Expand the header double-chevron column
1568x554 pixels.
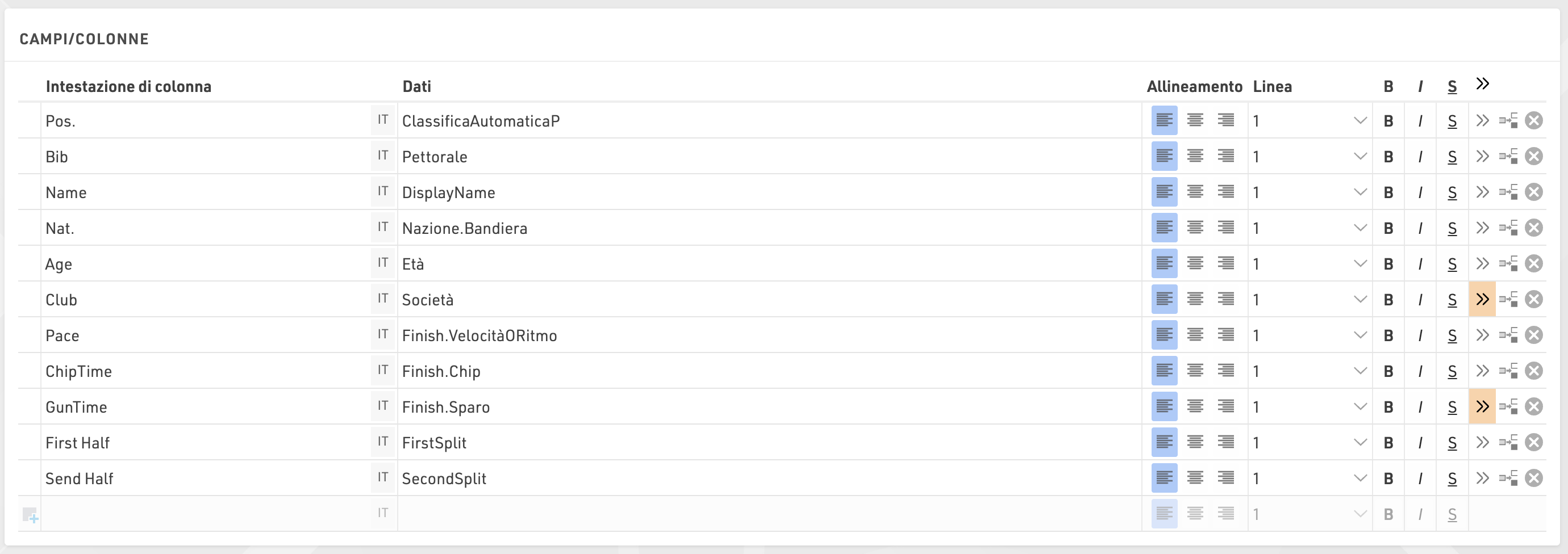click(x=1482, y=84)
